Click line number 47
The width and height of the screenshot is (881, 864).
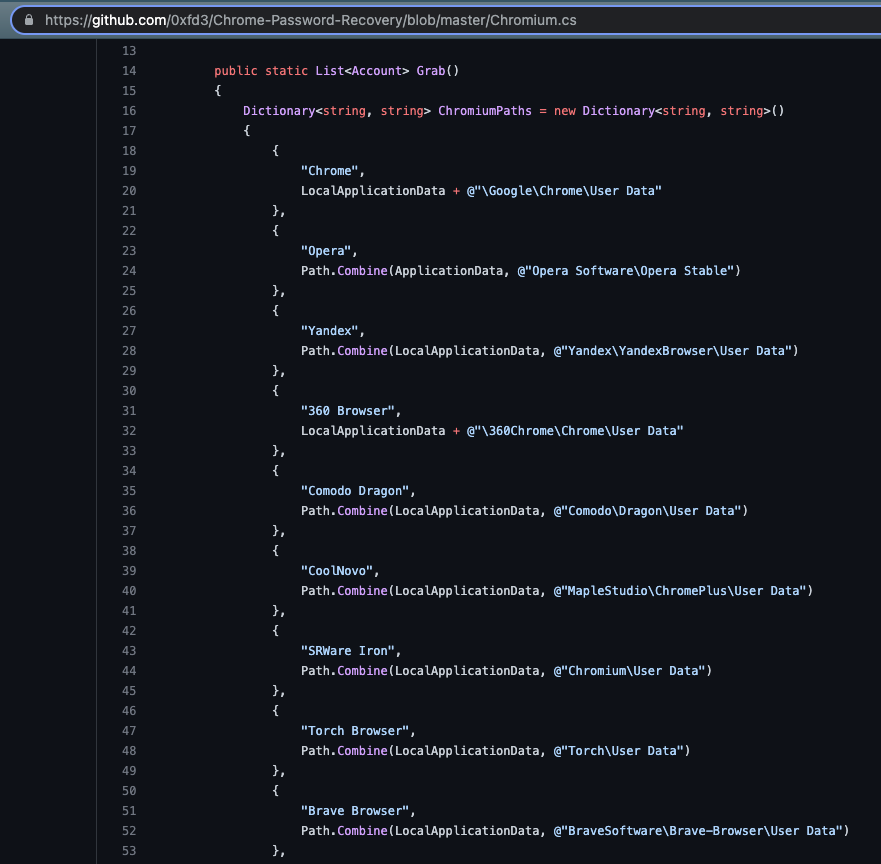point(129,731)
